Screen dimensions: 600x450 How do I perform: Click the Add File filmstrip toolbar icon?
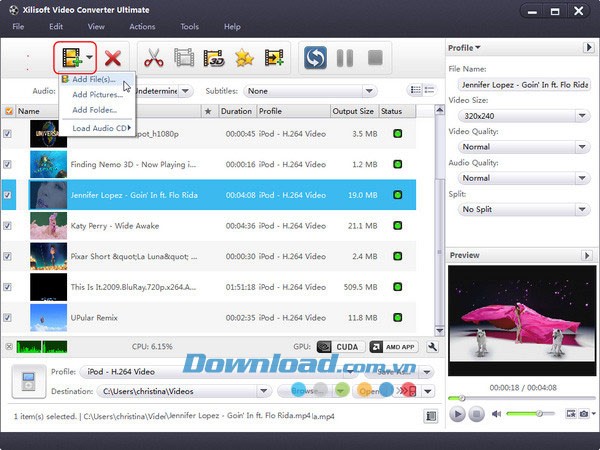[x=72, y=58]
